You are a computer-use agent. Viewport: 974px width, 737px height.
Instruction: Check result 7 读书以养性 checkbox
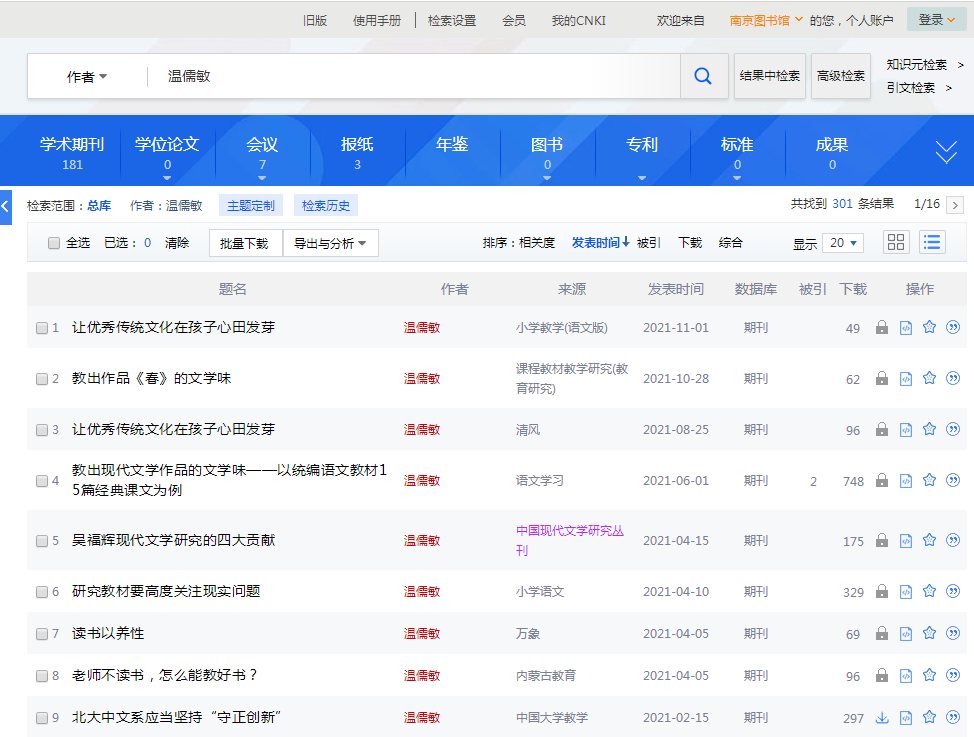(x=42, y=633)
